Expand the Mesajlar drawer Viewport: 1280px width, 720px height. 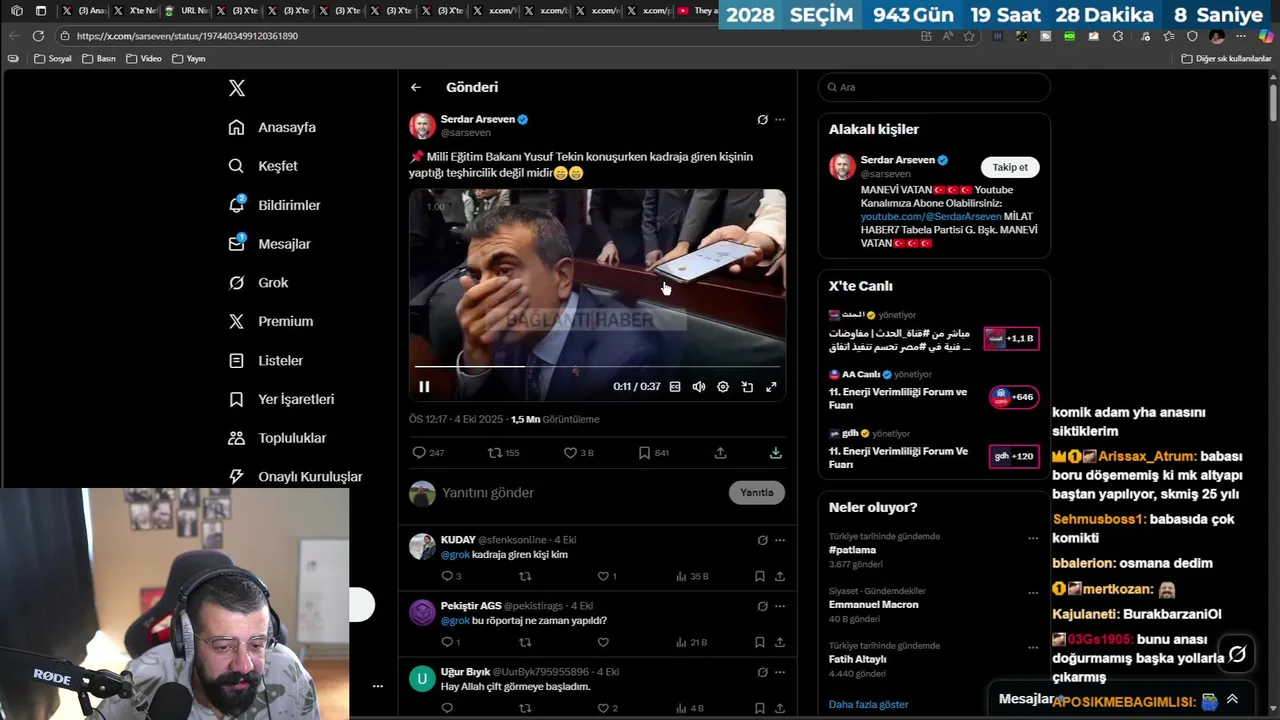[1232, 699]
